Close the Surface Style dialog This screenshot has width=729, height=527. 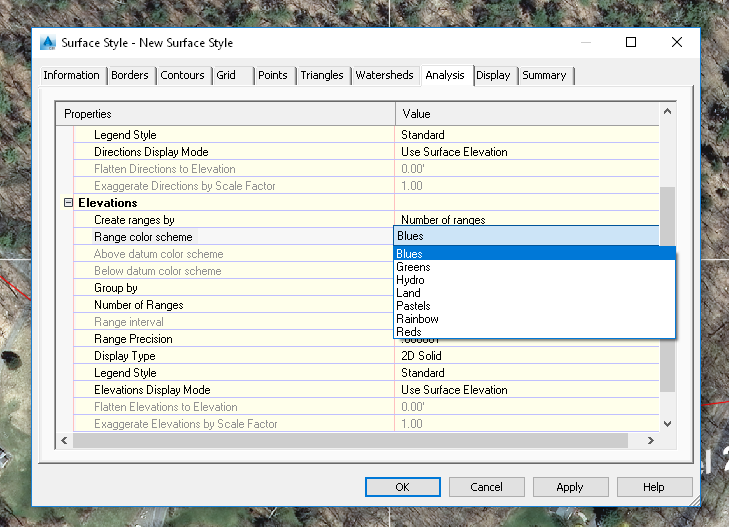677,42
